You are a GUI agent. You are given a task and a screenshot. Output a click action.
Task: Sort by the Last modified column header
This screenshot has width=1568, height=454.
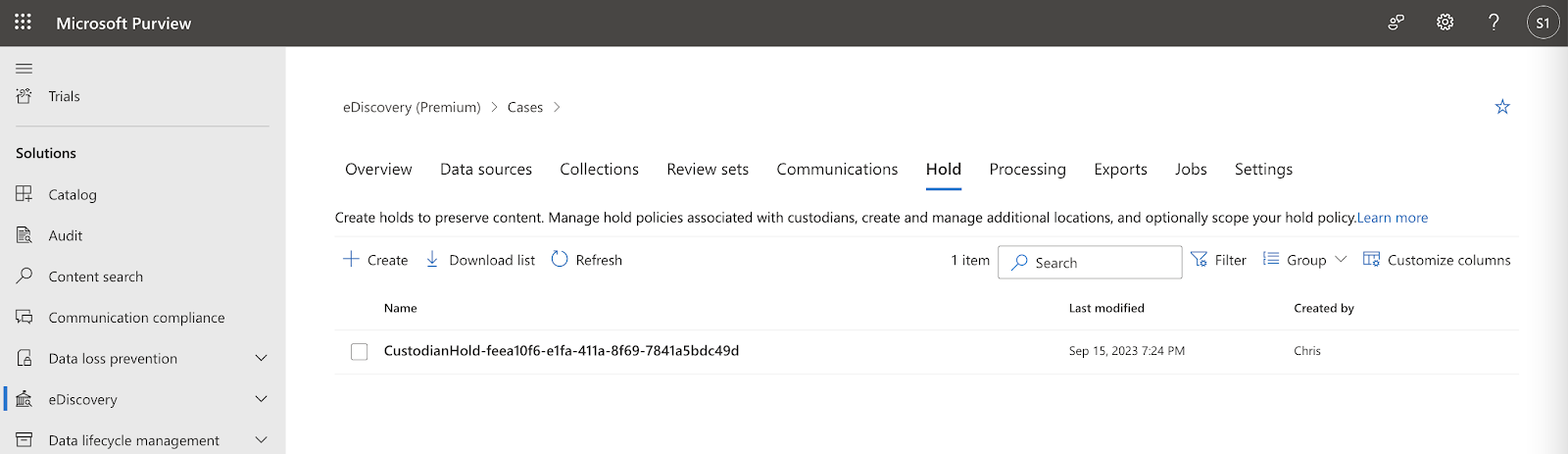[x=1106, y=308]
